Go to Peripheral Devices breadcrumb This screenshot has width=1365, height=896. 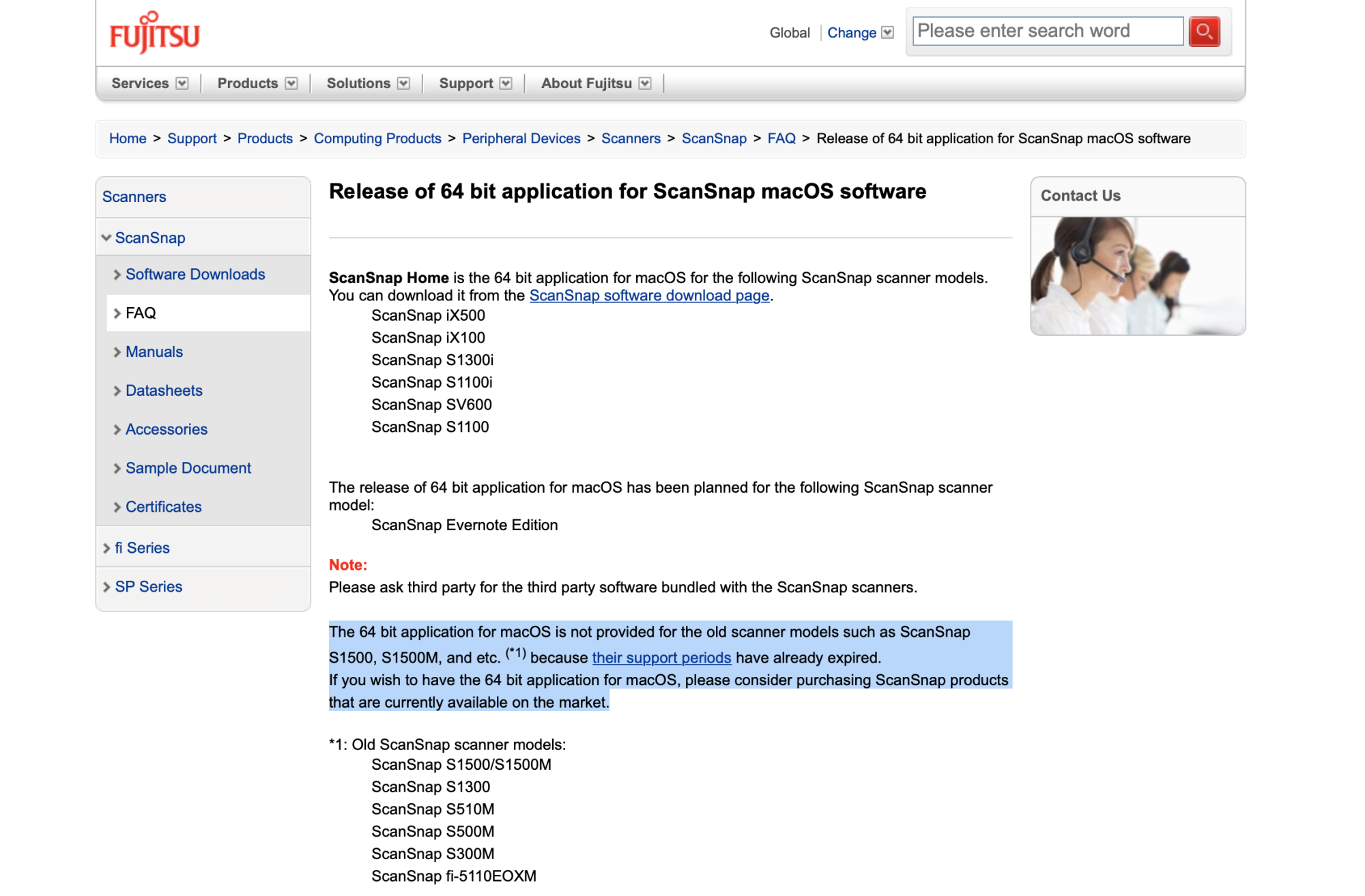pos(521,139)
